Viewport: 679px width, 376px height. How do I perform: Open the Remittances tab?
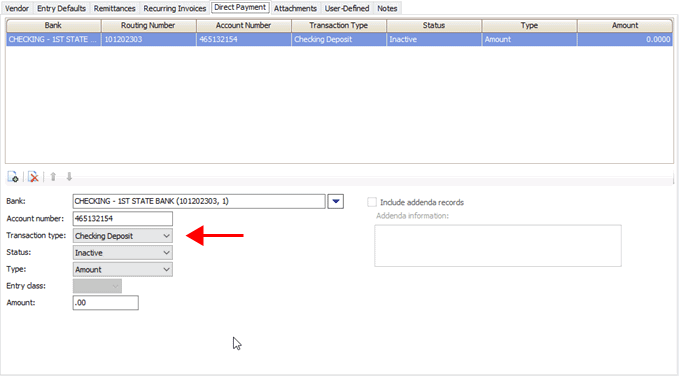click(114, 8)
